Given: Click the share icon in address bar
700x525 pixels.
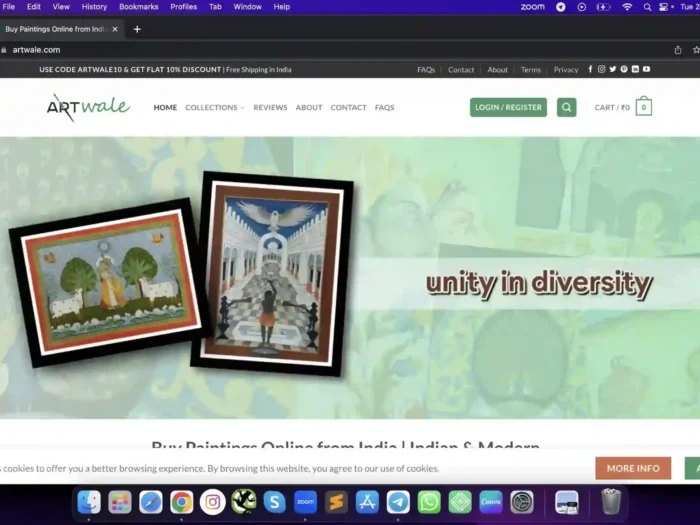Looking at the screenshot, I should [678, 50].
